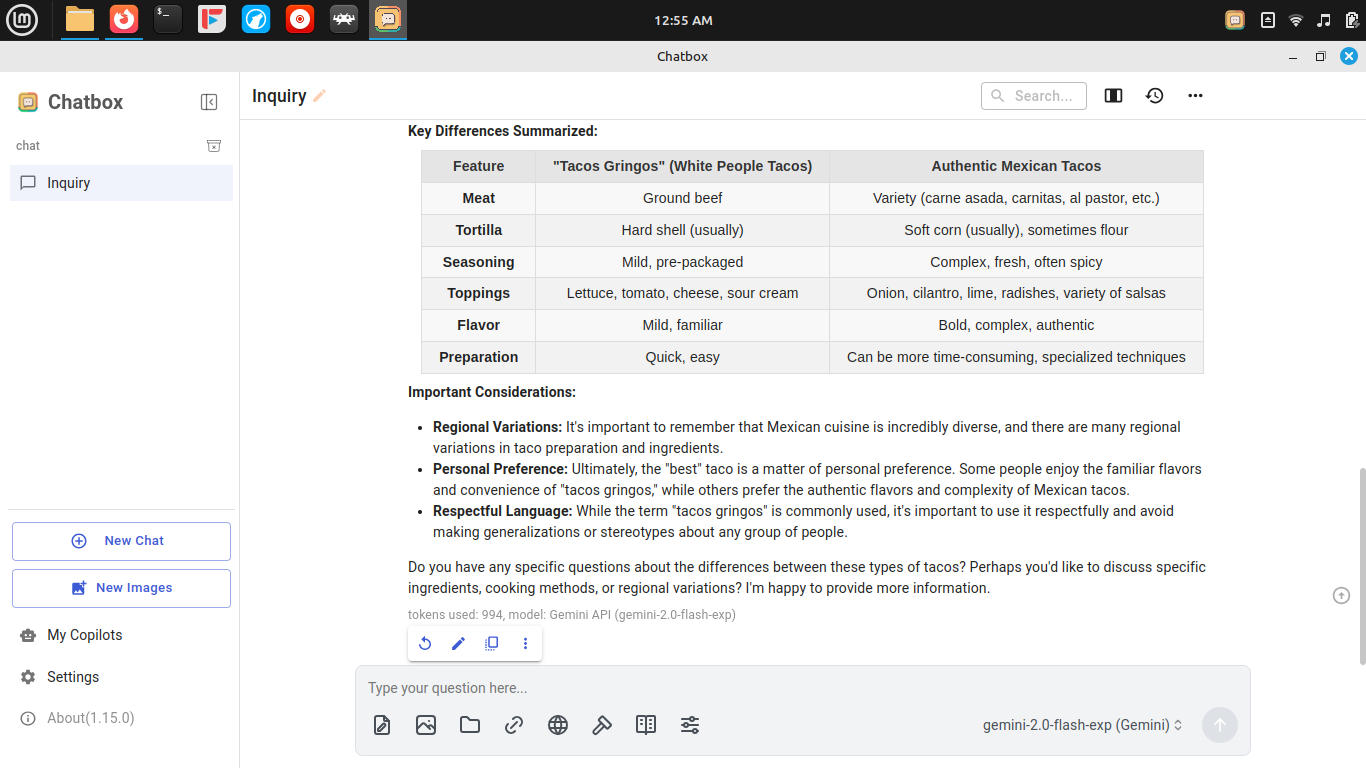Focus the Search field in header
This screenshot has width=1366, height=768.
point(1034,96)
